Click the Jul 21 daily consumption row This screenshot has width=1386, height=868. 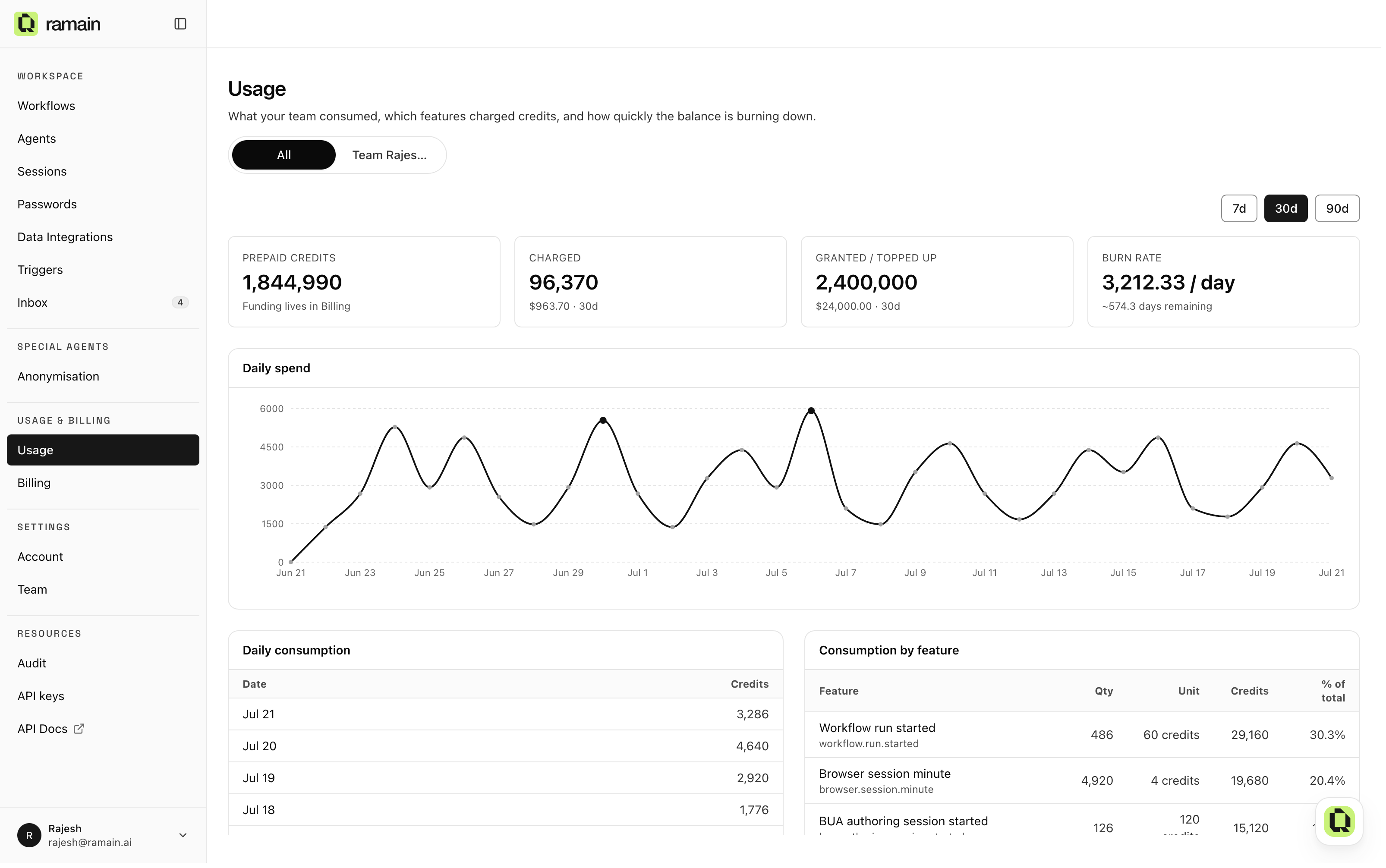(x=505, y=714)
